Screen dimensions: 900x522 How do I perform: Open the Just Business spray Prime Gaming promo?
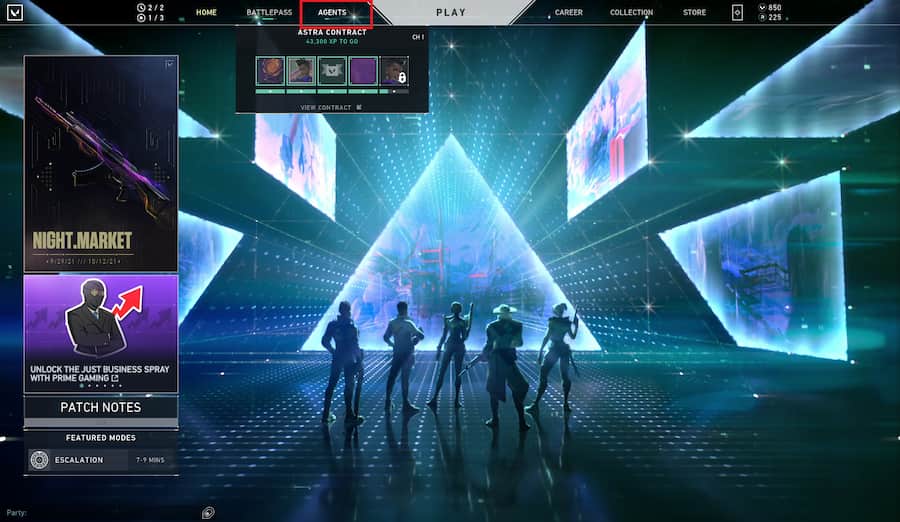pos(101,334)
